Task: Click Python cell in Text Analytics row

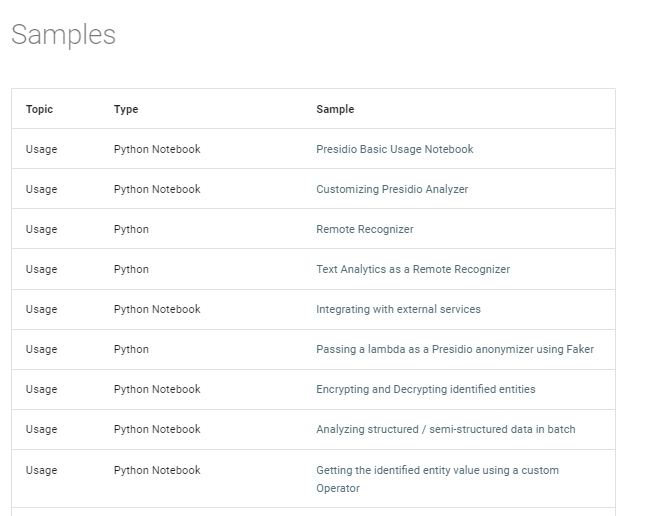Action: 131,269
